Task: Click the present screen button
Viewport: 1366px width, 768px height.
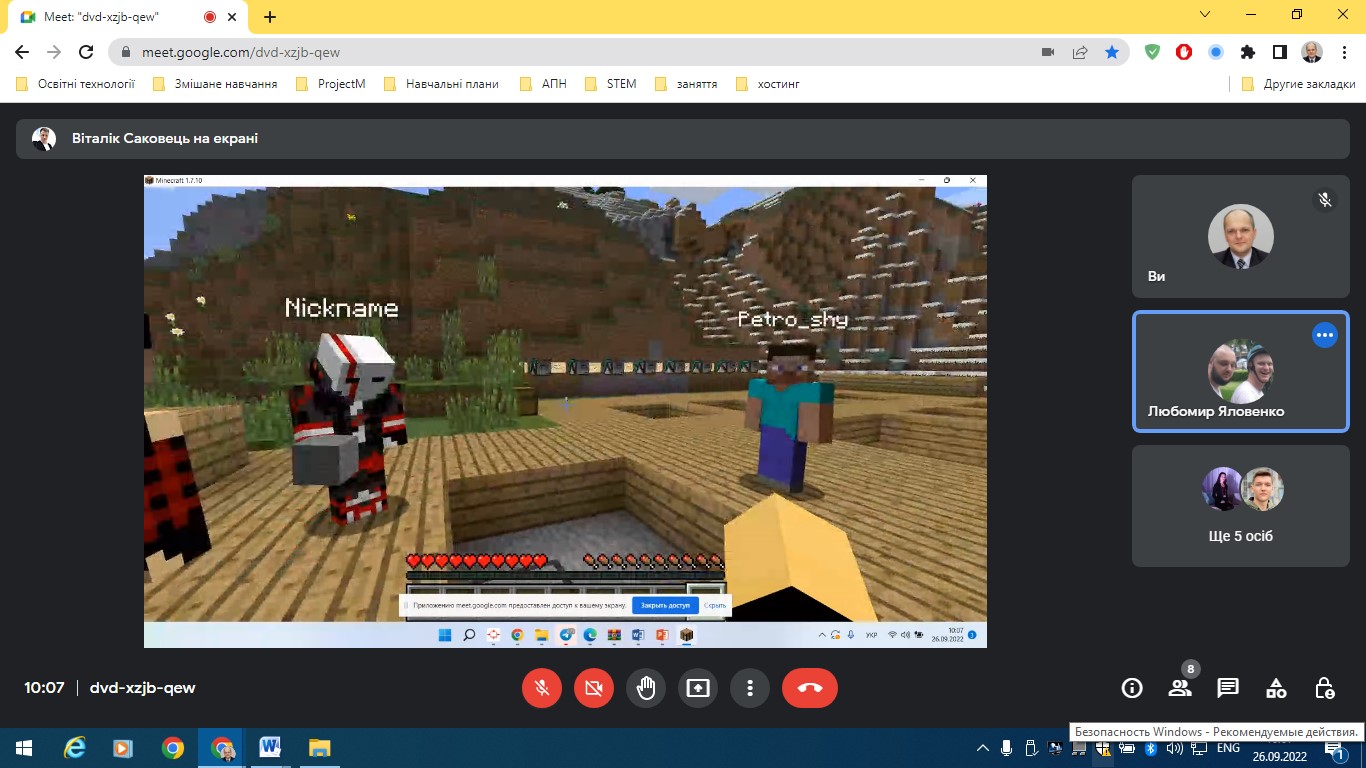Action: click(697, 688)
